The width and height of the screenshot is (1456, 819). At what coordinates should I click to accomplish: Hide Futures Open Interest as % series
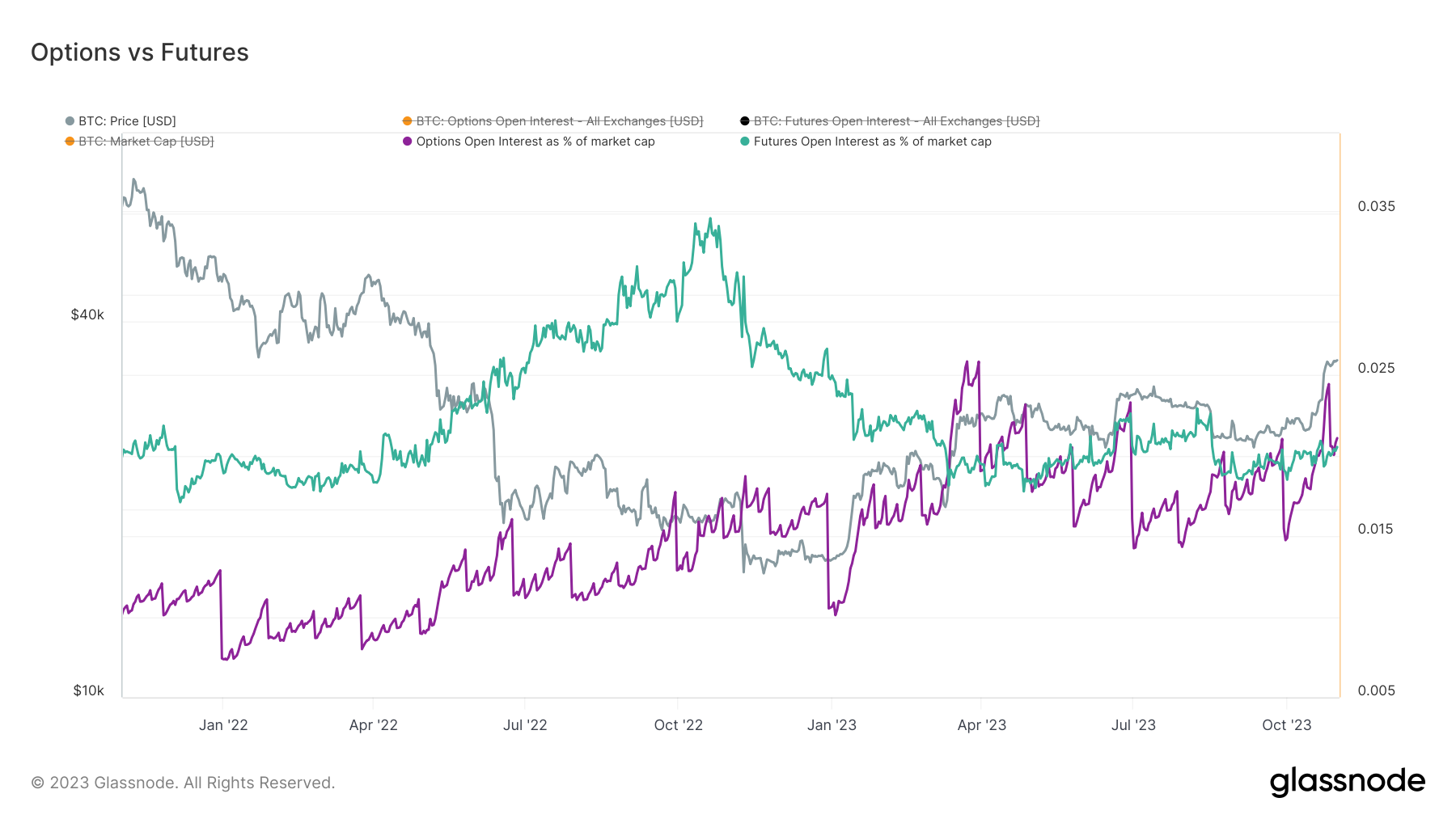tap(872, 141)
